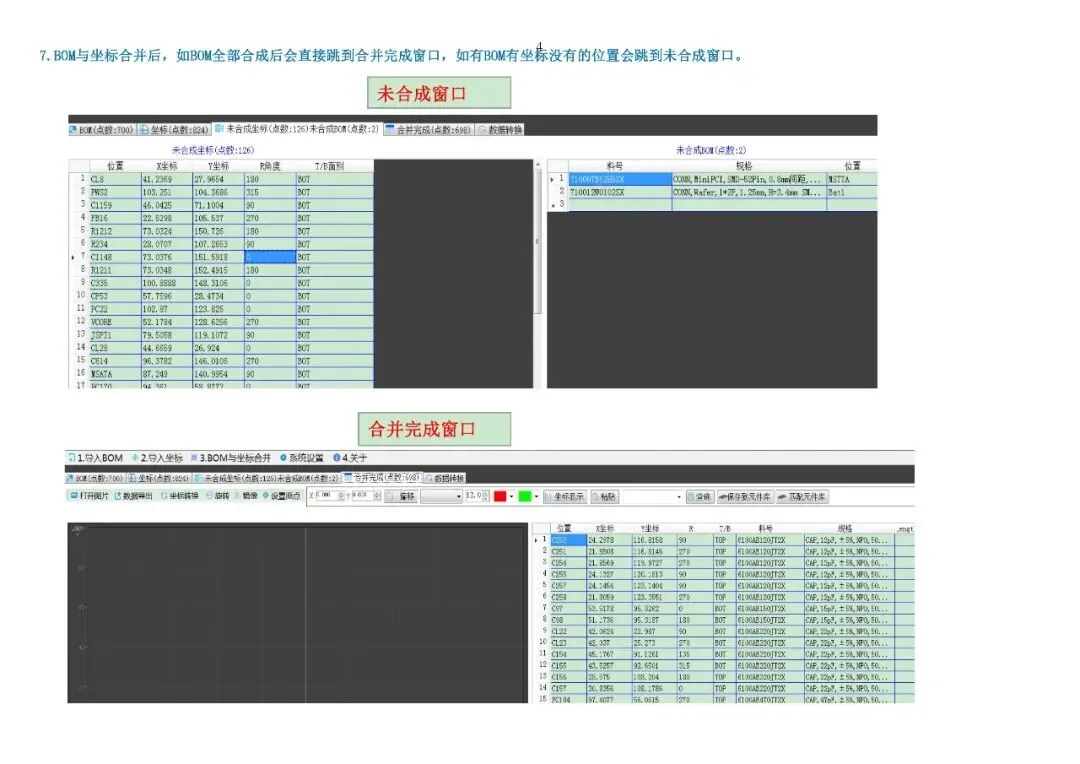This screenshot has width=1080, height=764.
Task: Select 数据转换 tab in 合并完成窗口 screenshot
Action: [445, 478]
